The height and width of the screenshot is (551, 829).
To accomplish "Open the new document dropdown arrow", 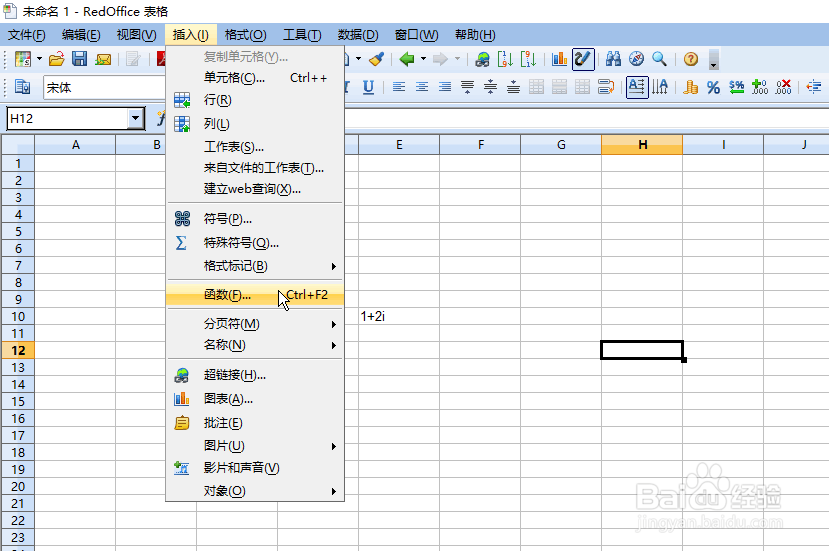I will coord(39,59).
